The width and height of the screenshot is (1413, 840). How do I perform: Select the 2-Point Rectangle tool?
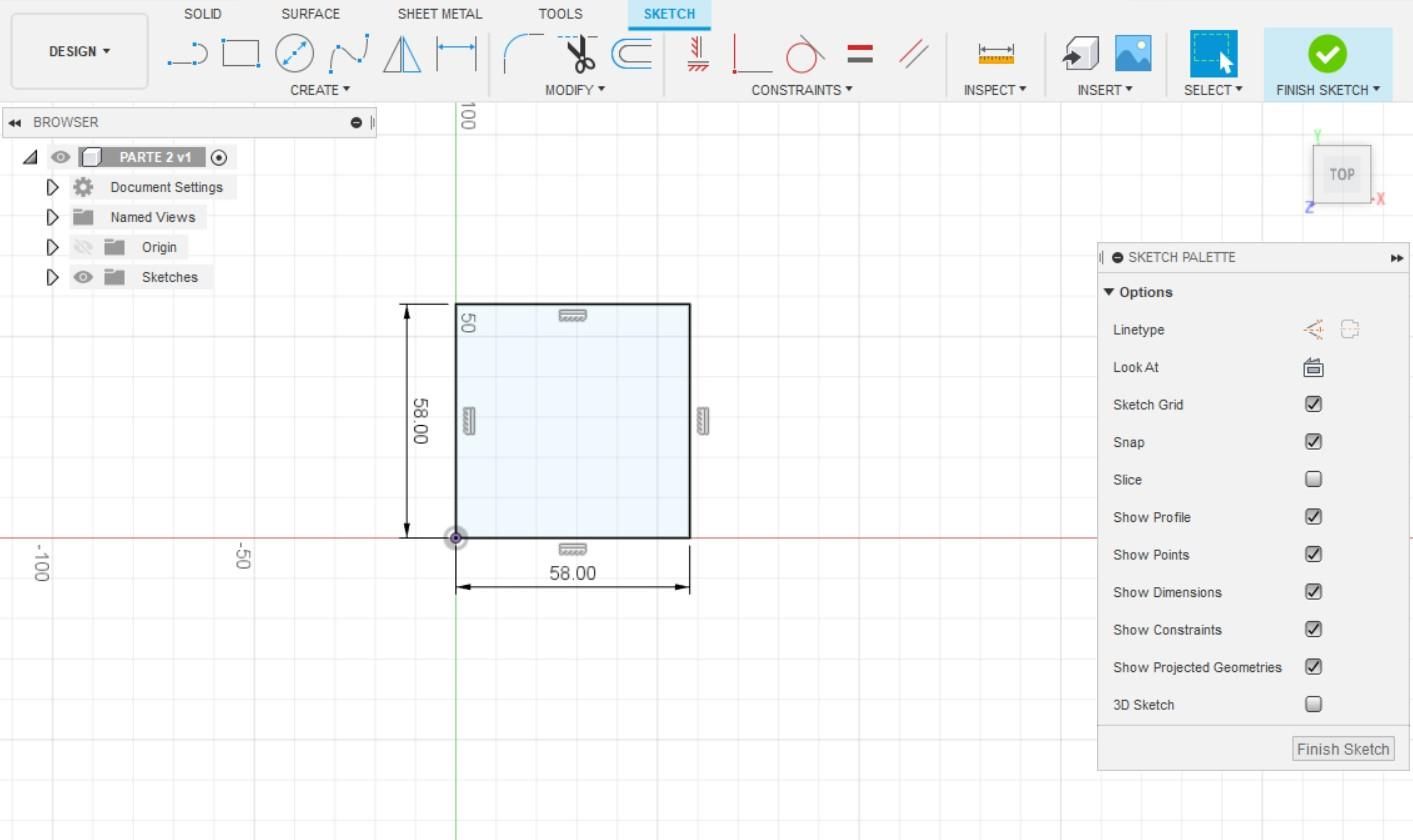[x=240, y=53]
